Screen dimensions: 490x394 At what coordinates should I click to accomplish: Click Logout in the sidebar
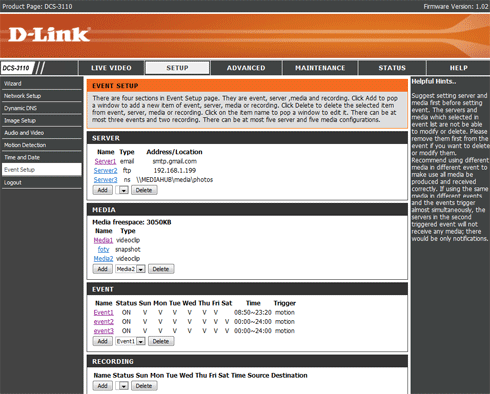coord(42,183)
